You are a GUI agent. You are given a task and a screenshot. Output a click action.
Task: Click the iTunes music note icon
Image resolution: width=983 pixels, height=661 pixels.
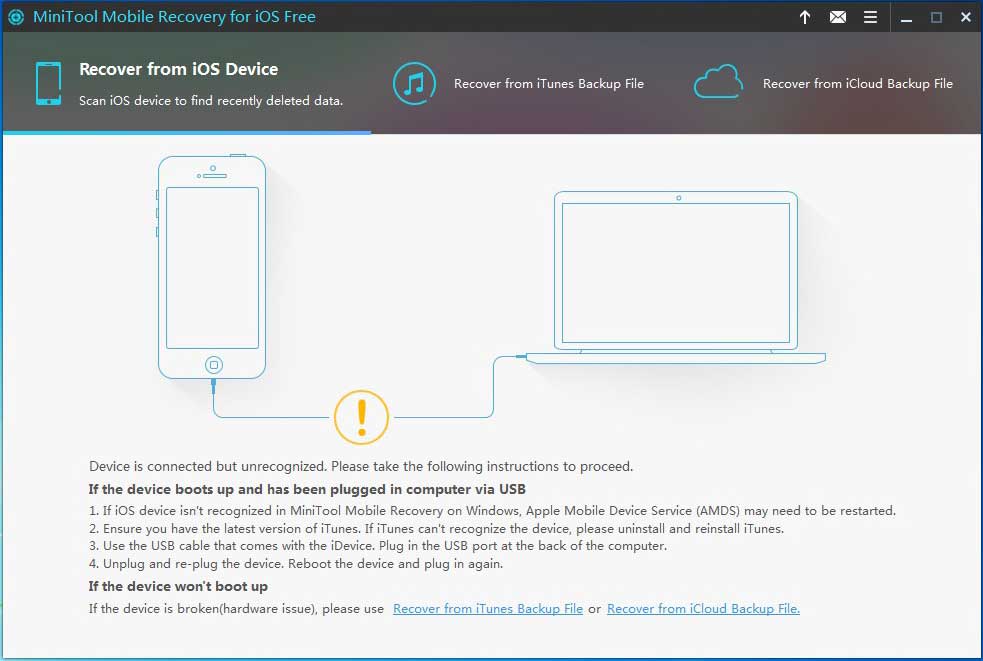point(414,83)
